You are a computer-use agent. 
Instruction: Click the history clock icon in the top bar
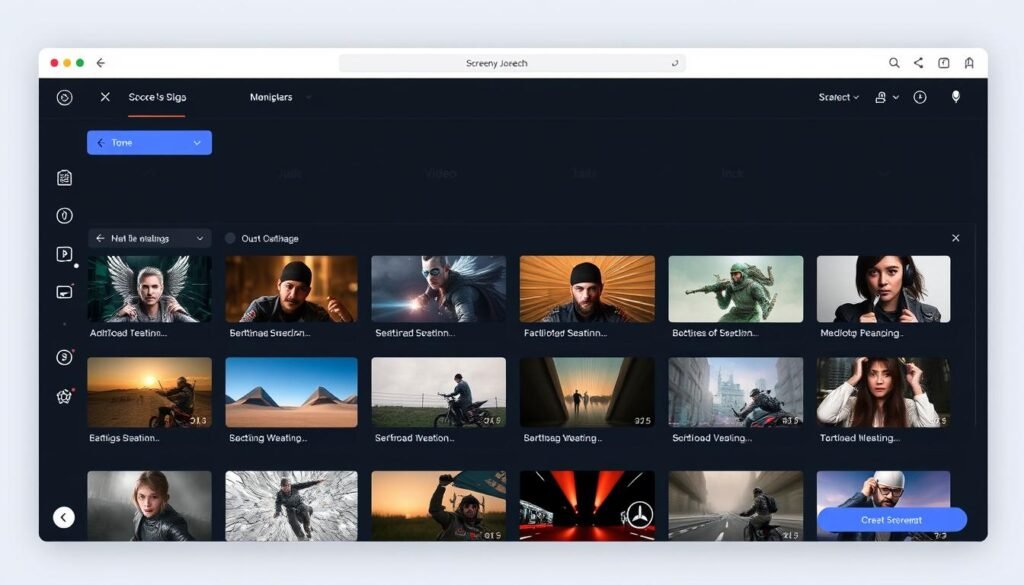click(920, 97)
